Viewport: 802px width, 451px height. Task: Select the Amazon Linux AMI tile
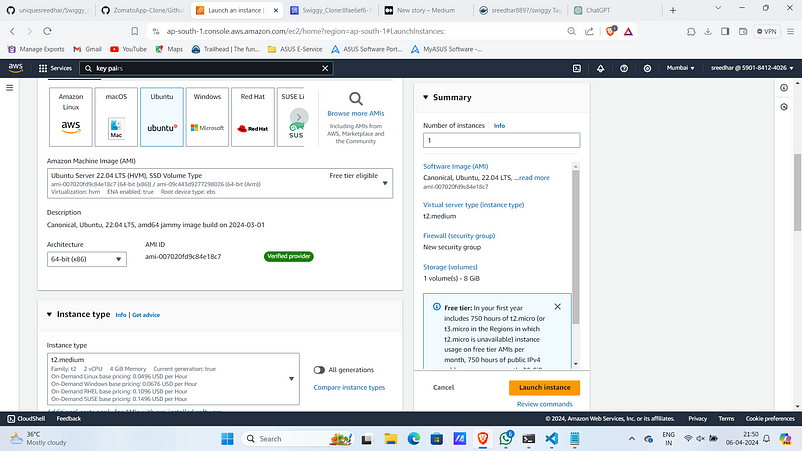coord(71,117)
